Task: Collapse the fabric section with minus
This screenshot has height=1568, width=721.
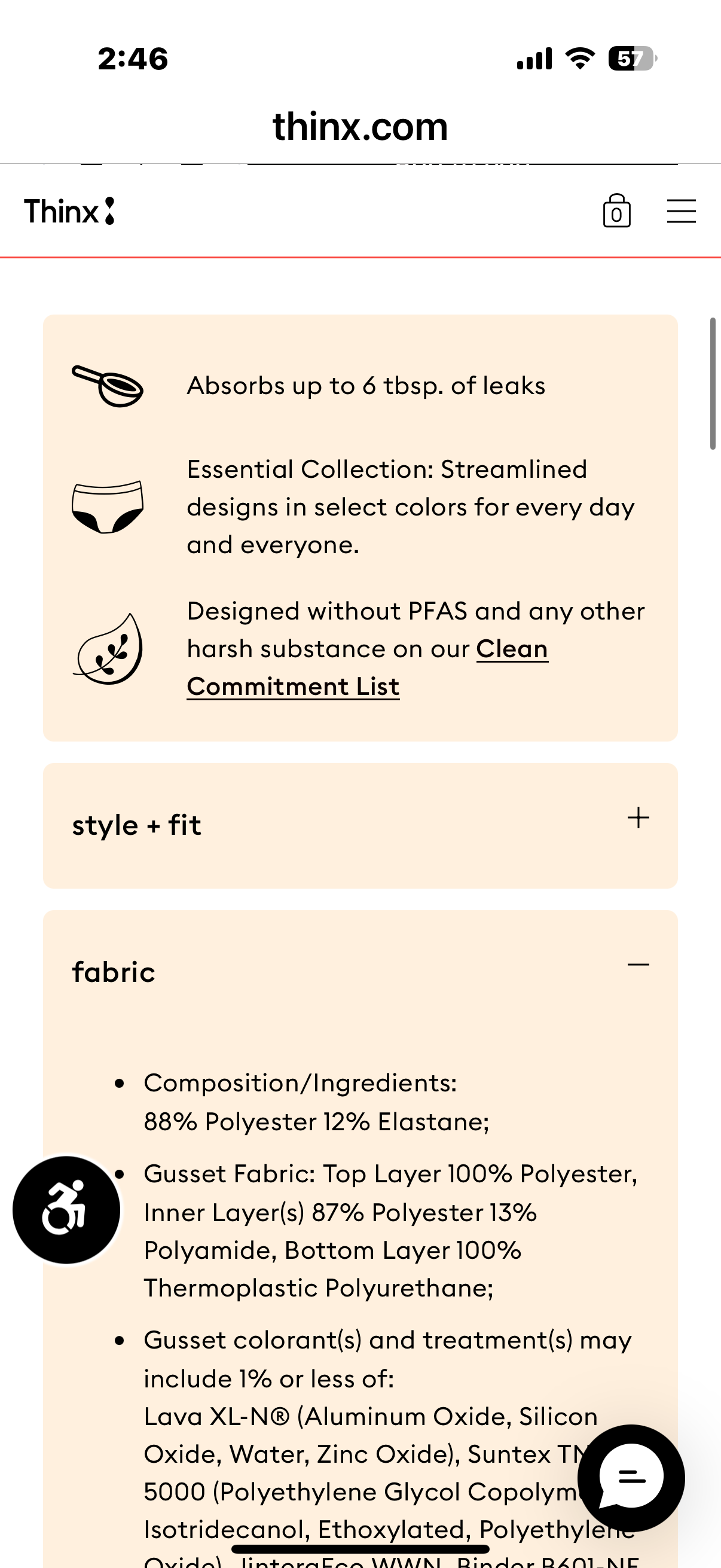Action: click(638, 965)
